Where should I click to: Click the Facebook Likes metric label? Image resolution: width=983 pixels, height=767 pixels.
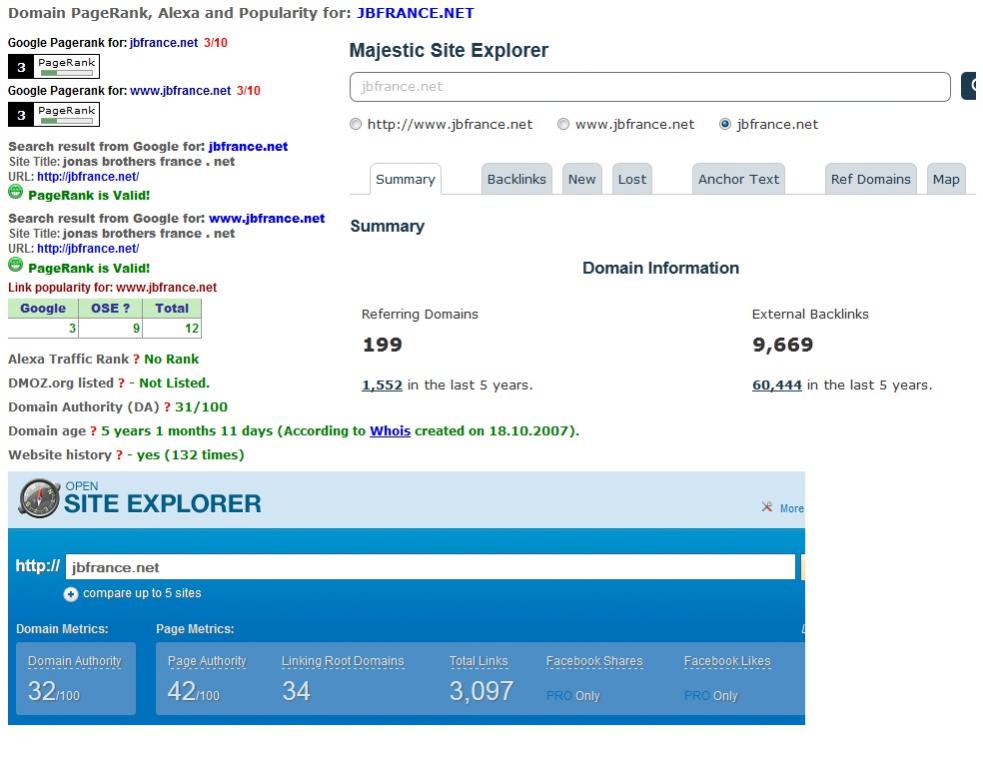point(727,661)
